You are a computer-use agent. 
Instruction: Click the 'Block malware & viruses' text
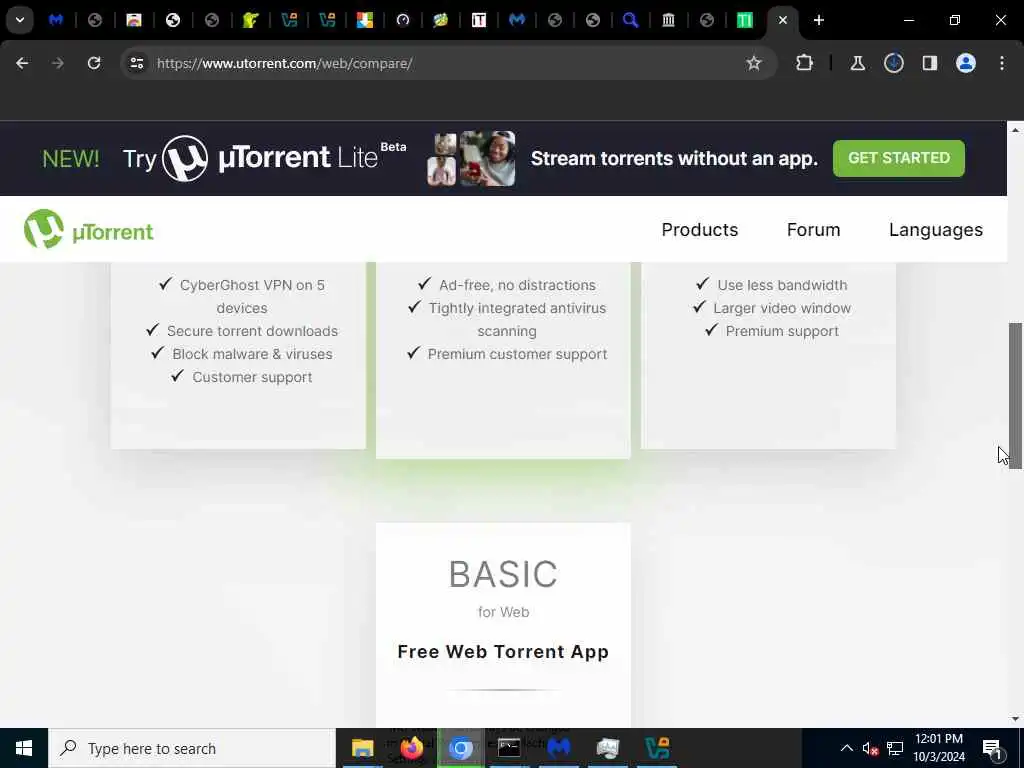point(252,354)
